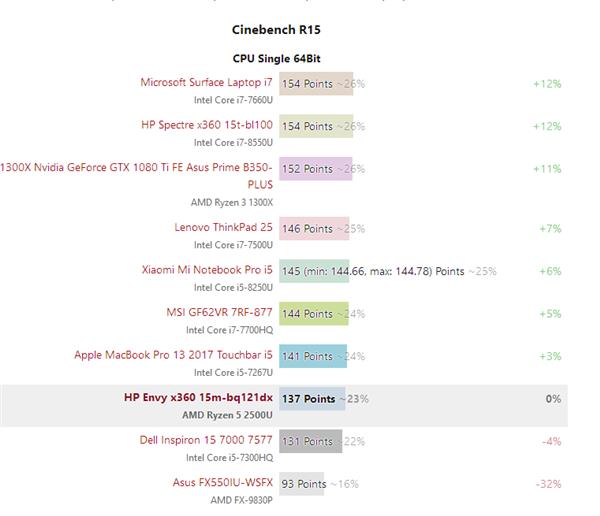Click the 146 Points pink bar

314,229
